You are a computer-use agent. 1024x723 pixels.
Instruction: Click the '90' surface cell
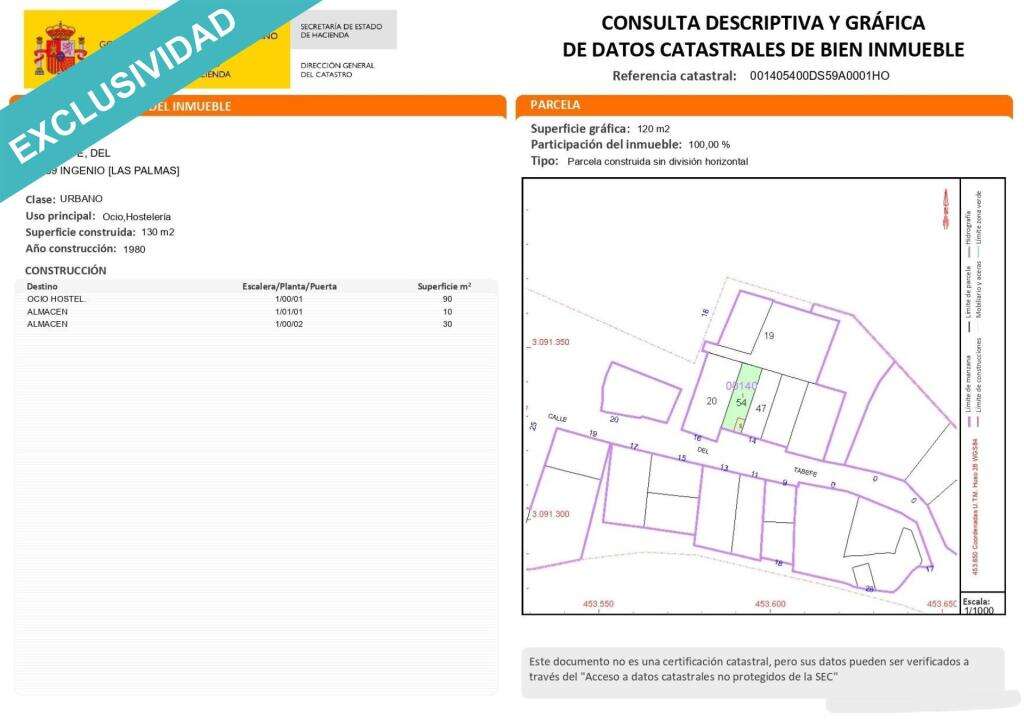tap(447, 299)
